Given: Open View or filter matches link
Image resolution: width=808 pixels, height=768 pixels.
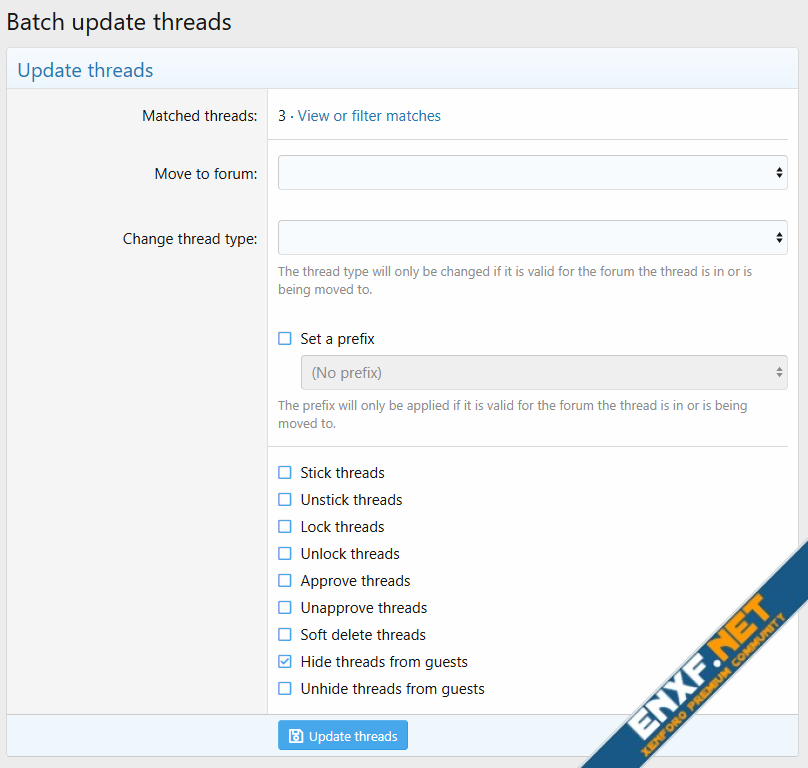Looking at the screenshot, I should pyautogui.click(x=369, y=116).
